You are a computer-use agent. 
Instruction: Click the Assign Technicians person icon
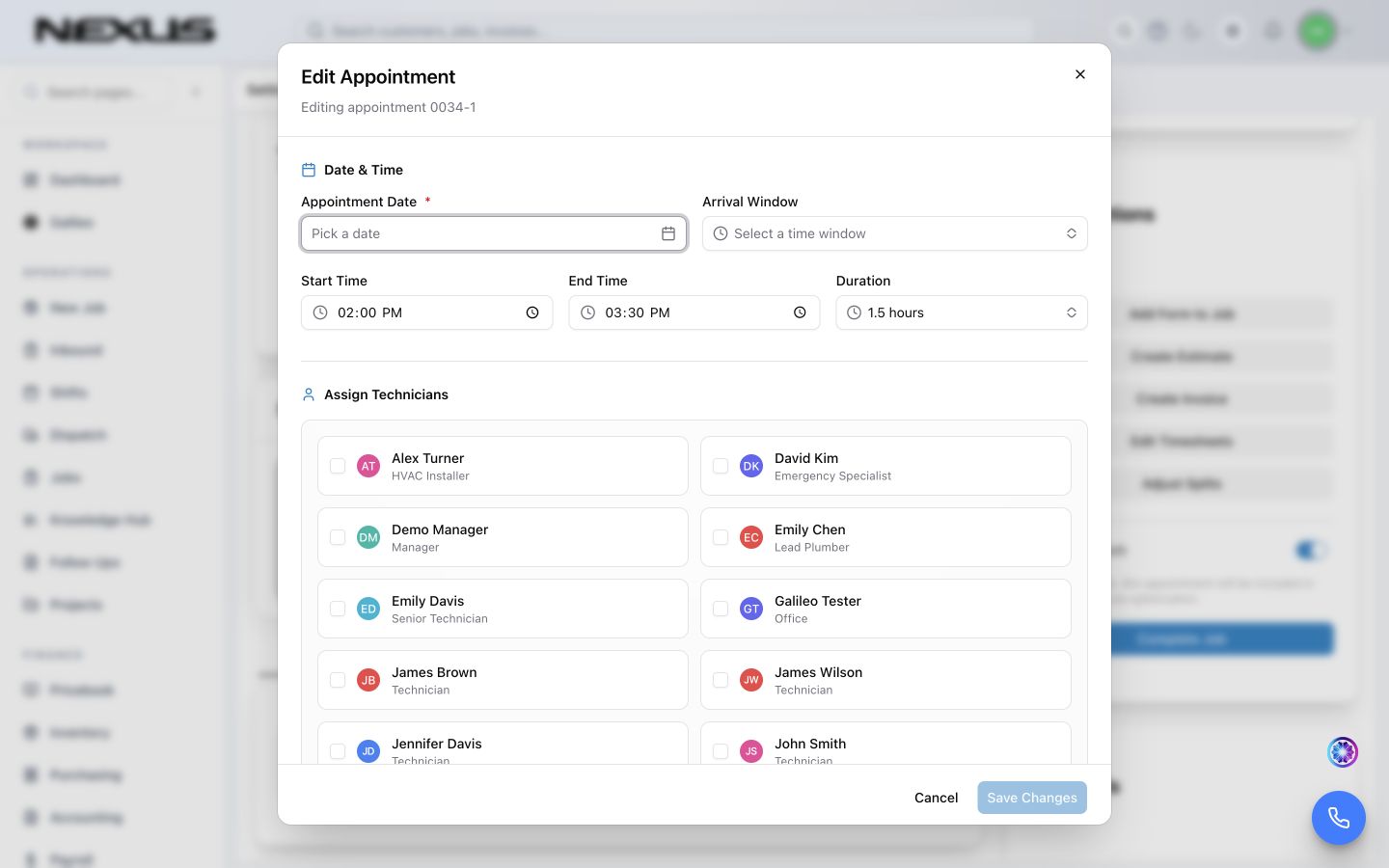309,394
